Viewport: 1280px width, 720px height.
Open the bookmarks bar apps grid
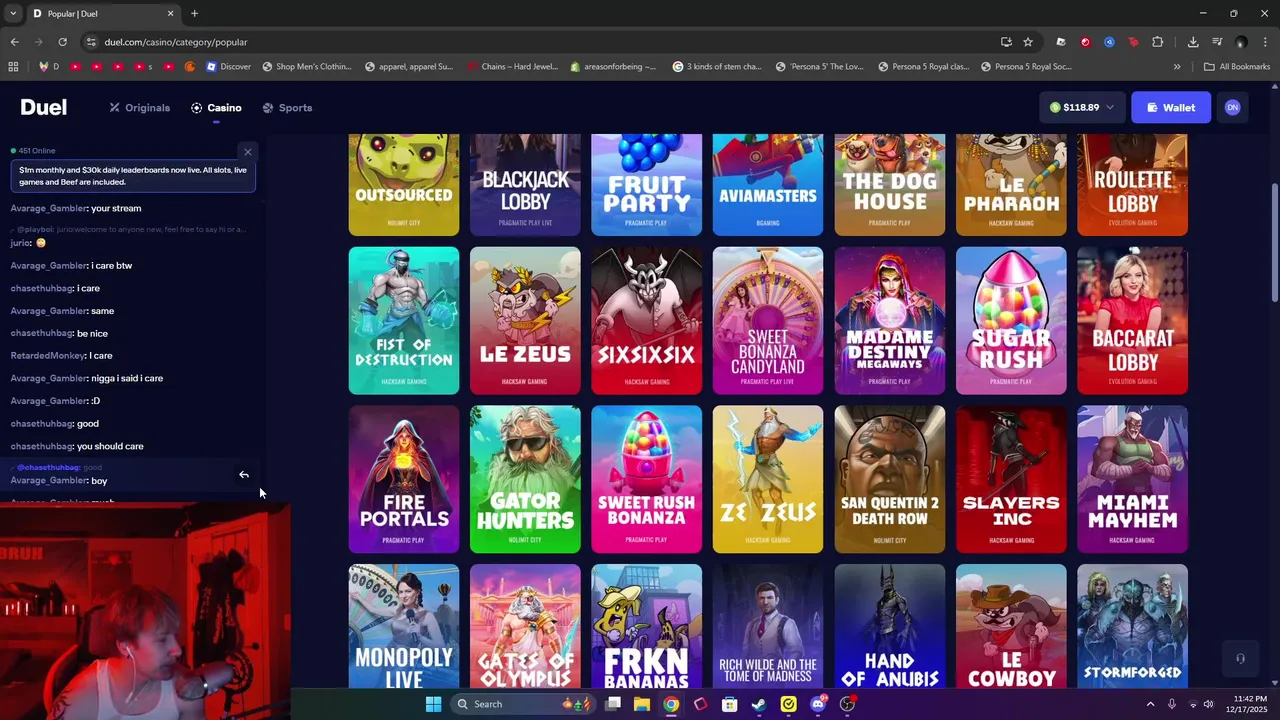click(13, 67)
